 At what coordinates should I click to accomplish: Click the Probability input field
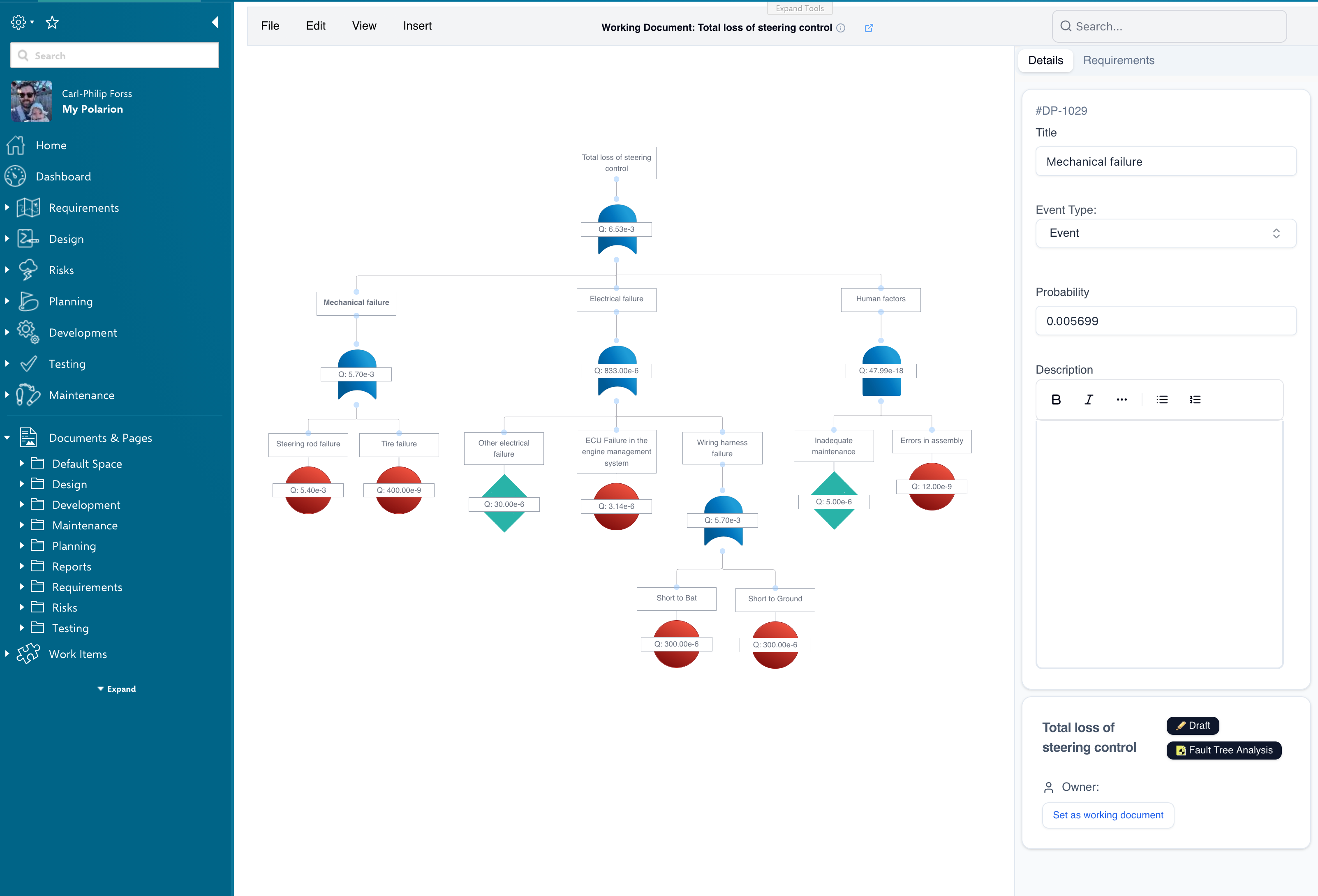(x=1165, y=321)
